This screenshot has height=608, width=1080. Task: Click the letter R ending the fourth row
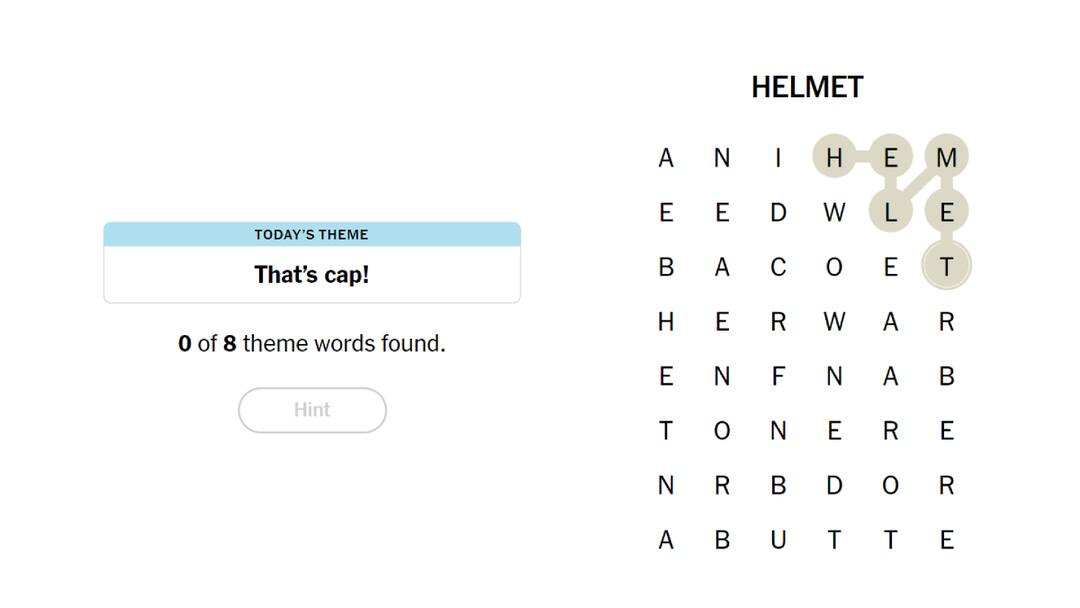[946, 321]
